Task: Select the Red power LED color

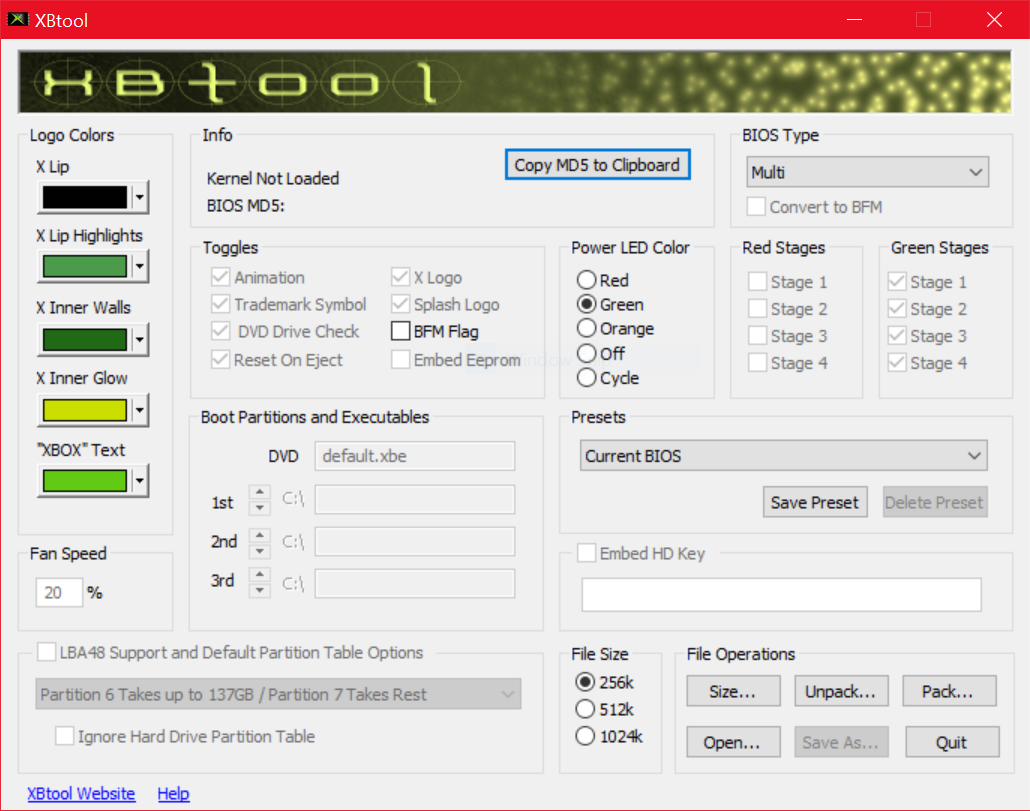Action: (587, 280)
